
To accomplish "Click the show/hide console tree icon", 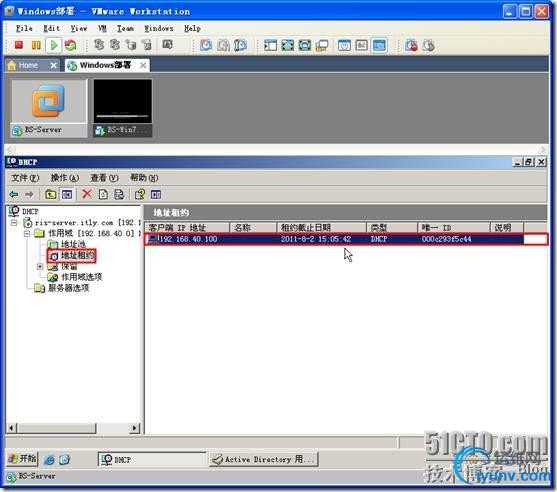I will (67, 194).
